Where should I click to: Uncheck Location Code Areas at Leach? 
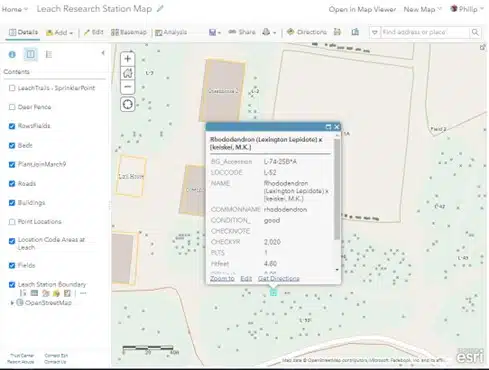[x=12, y=241]
